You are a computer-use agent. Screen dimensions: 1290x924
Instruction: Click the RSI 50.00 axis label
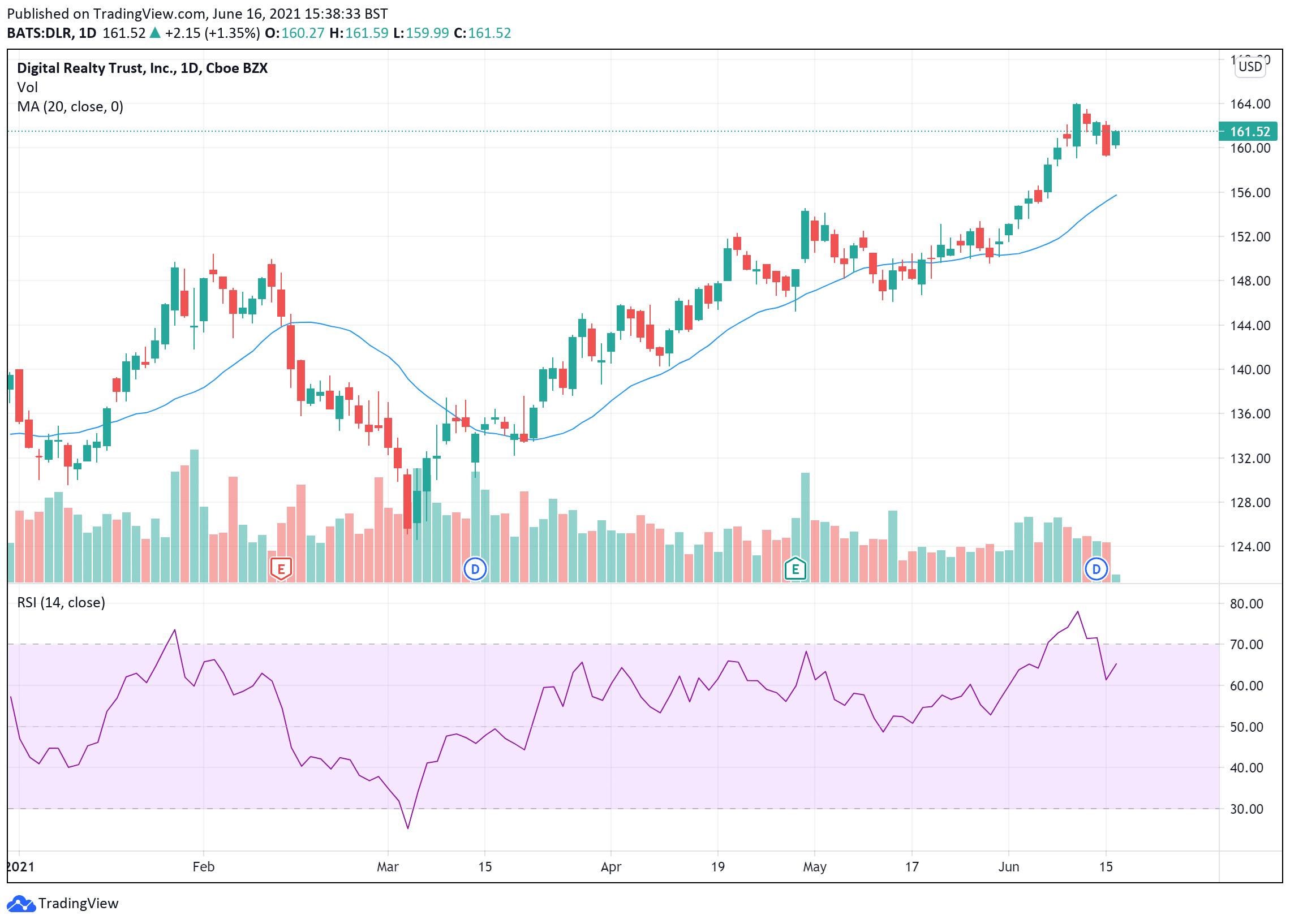tap(1246, 727)
